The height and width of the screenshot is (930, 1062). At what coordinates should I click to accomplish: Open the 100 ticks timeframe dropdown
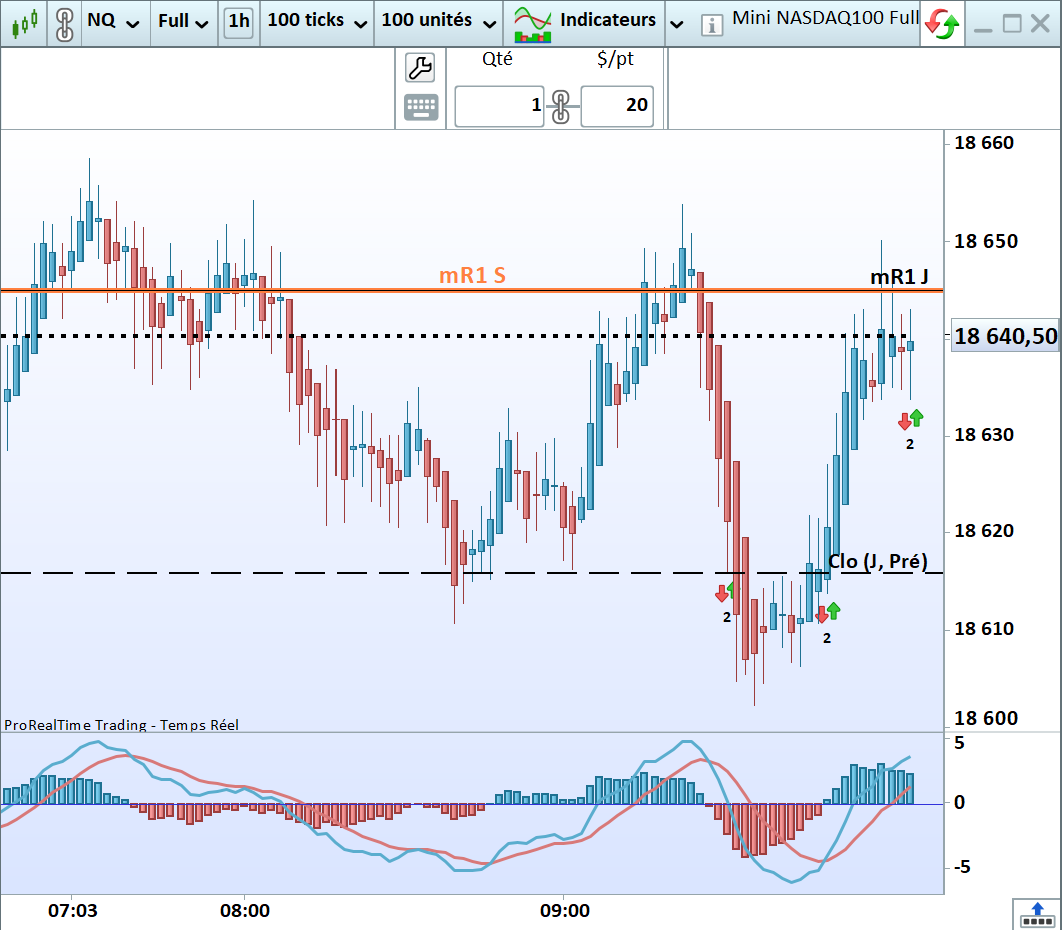(x=317, y=22)
